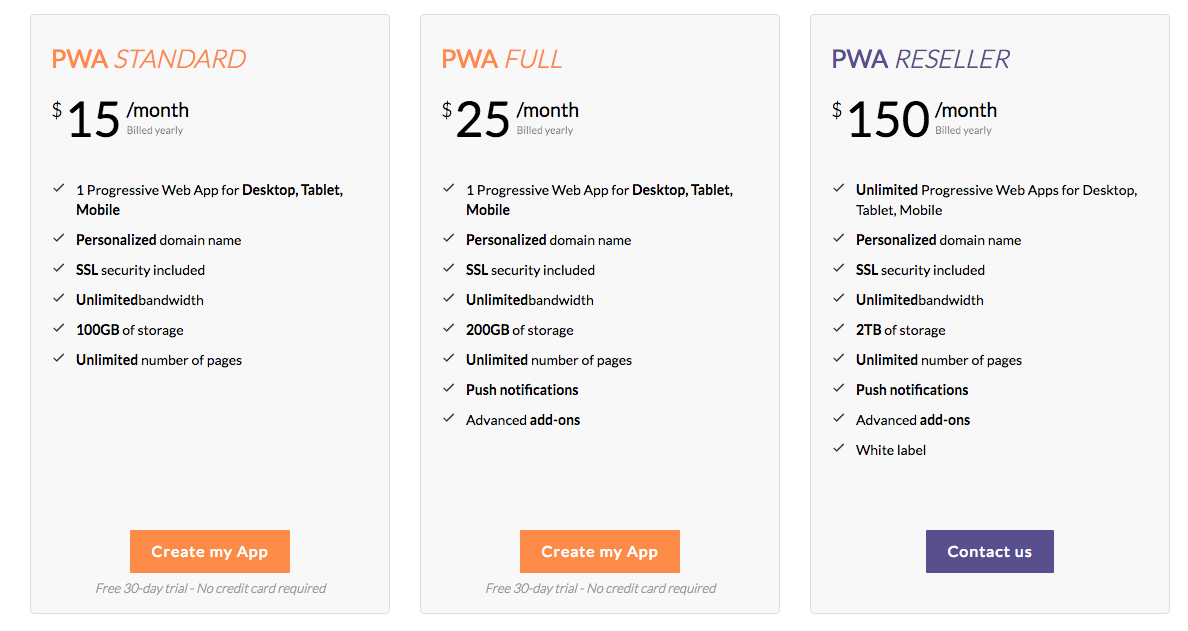Click checkmark beside White label

(x=839, y=449)
